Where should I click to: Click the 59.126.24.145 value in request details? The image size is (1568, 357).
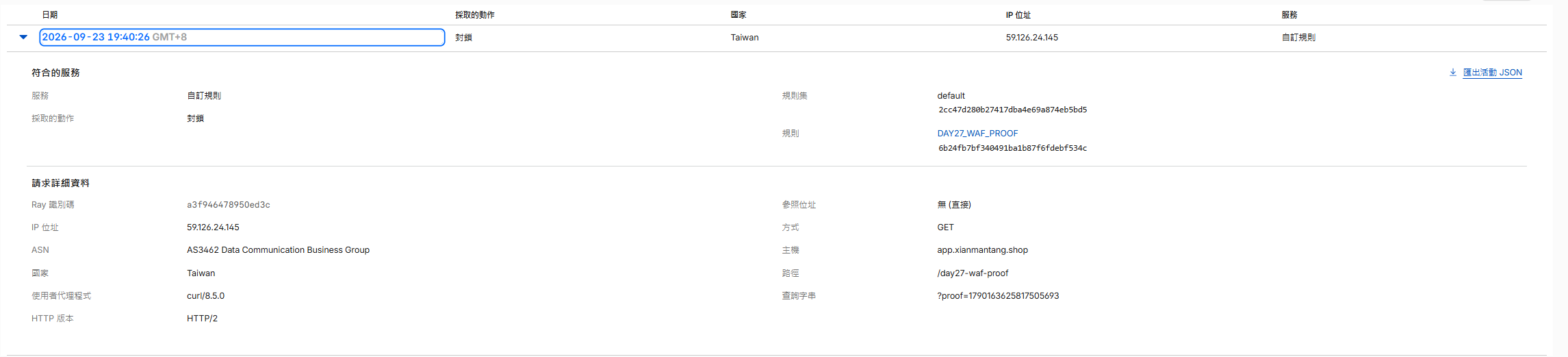click(214, 227)
